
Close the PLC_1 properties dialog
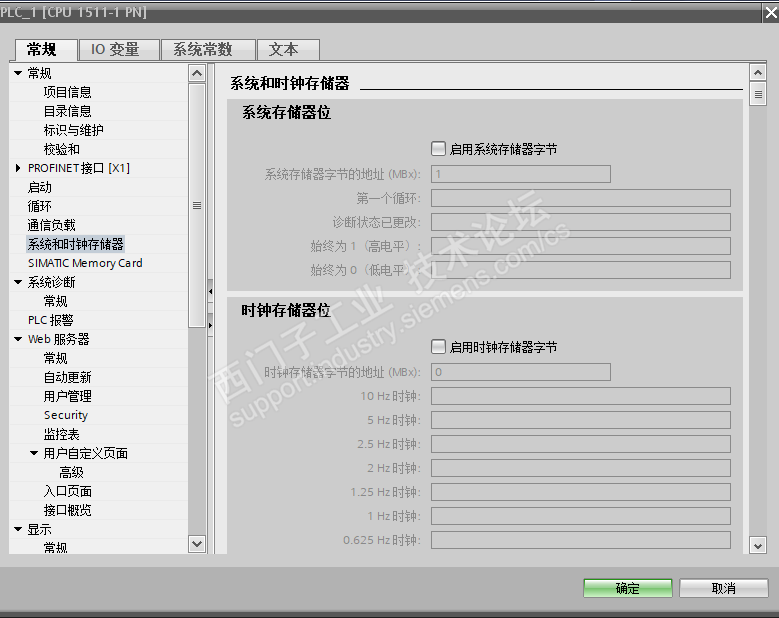pos(771,13)
